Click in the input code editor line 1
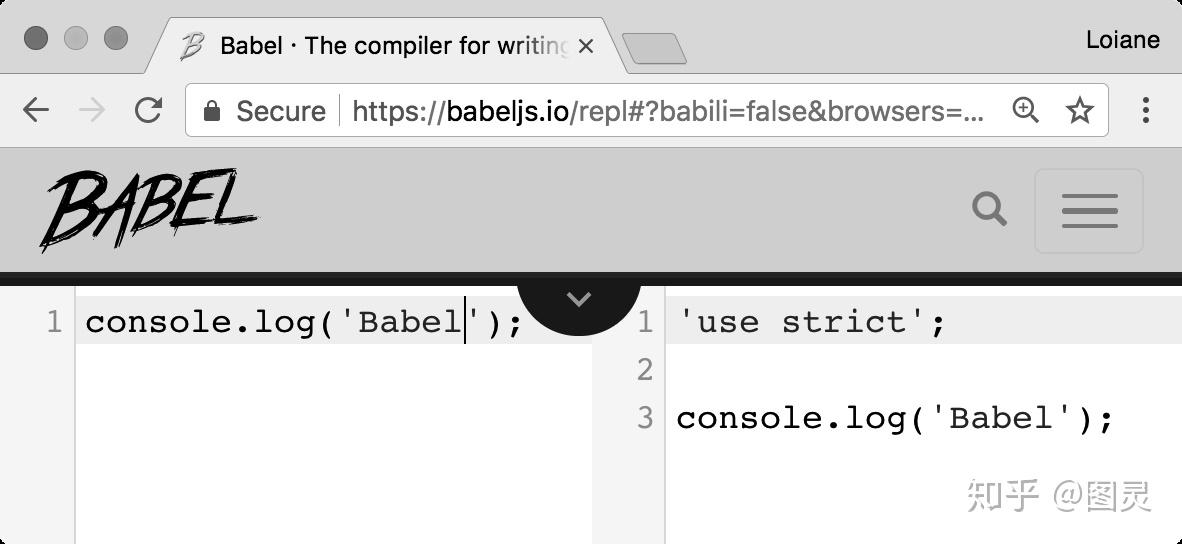 pos(300,322)
